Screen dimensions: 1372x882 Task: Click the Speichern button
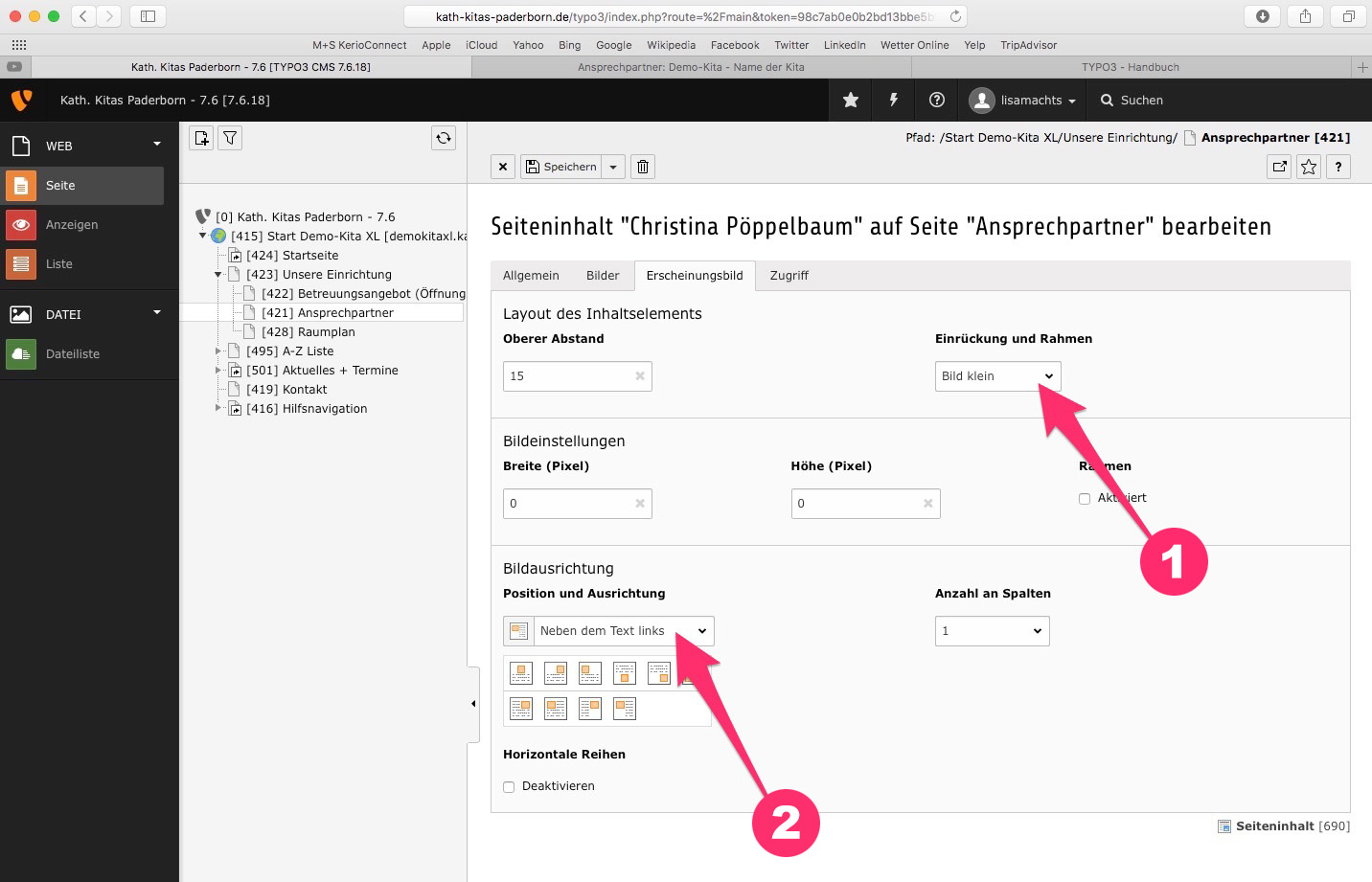click(561, 167)
